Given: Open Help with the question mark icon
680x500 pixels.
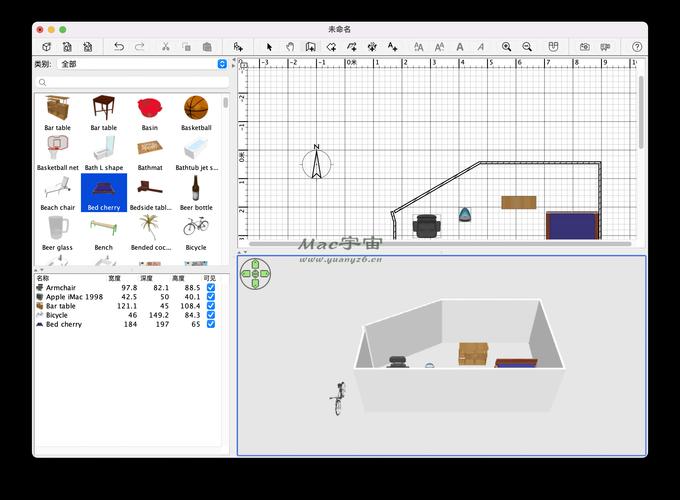Looking at the screenshot, I should click(x=637, y=47).
